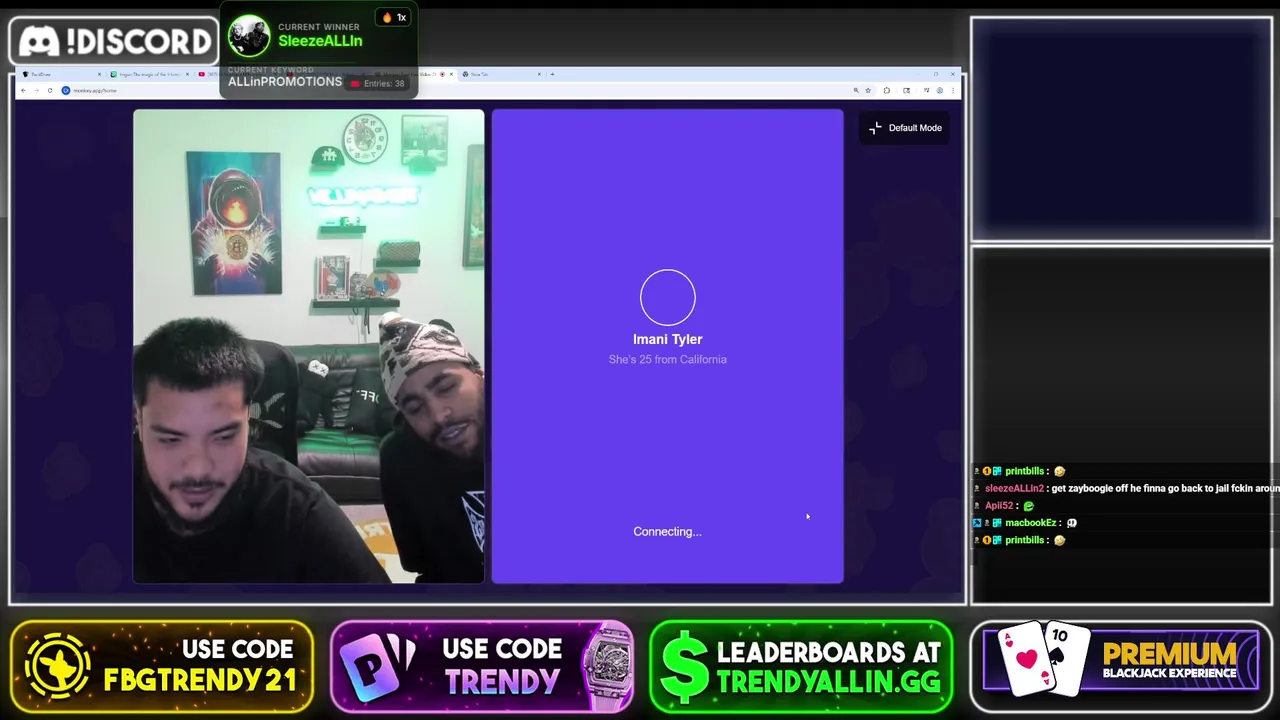
Task: Click the USE CODE FBGTRENDY21 banner
Action: point(162,666)
